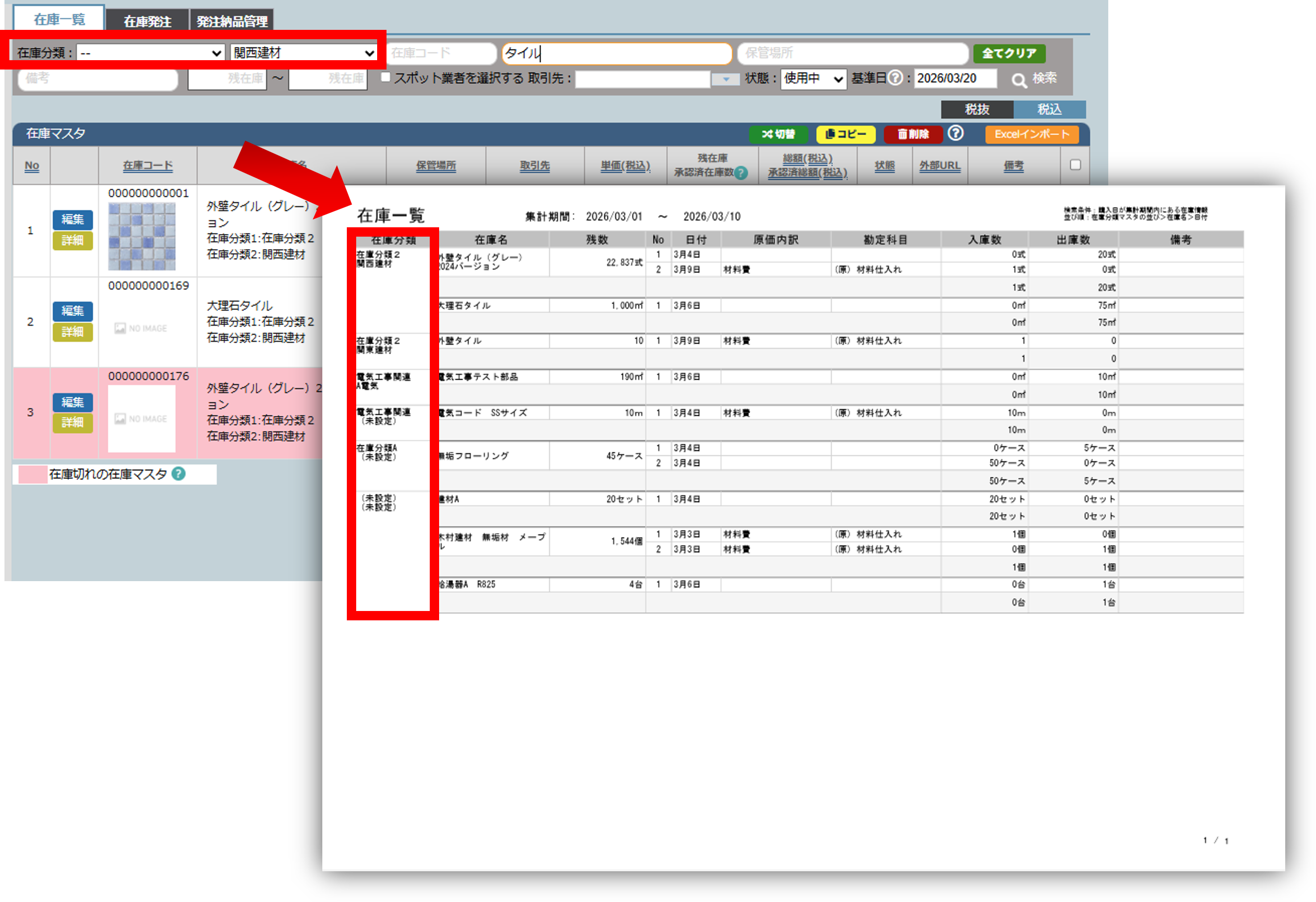
Task: Open the 発注納品管理 tab
Action: 232,21
